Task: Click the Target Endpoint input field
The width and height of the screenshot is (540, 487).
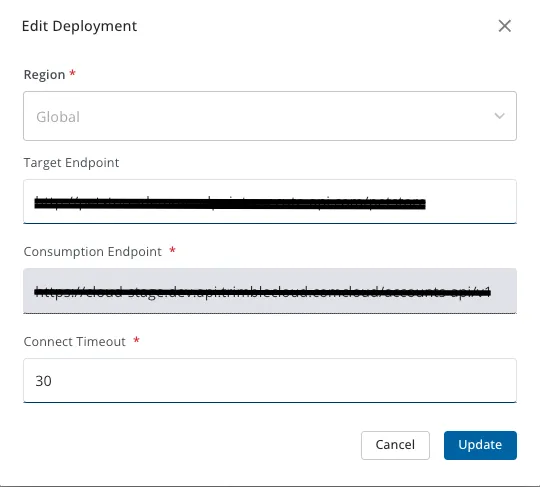Action: pyautogui.click(x=270, y=201)
